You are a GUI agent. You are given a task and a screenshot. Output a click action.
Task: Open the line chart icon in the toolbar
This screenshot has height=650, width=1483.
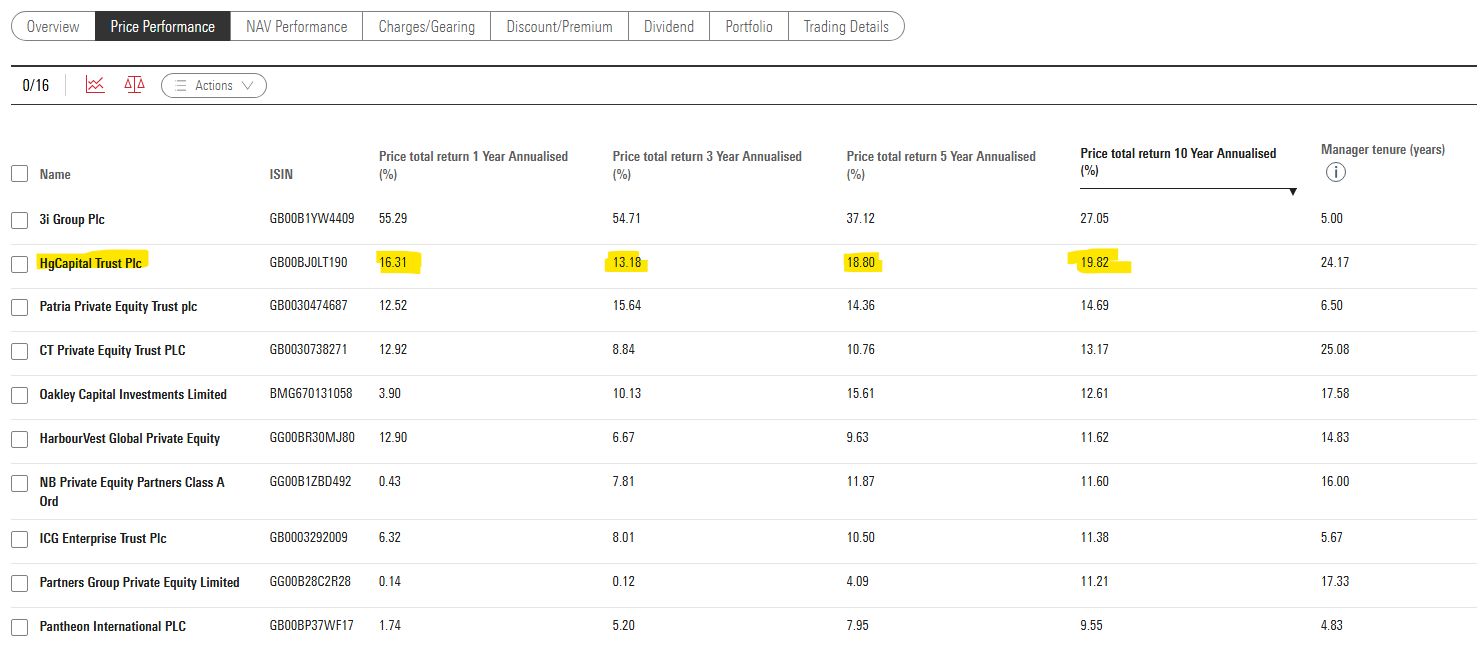coord(95,85)
